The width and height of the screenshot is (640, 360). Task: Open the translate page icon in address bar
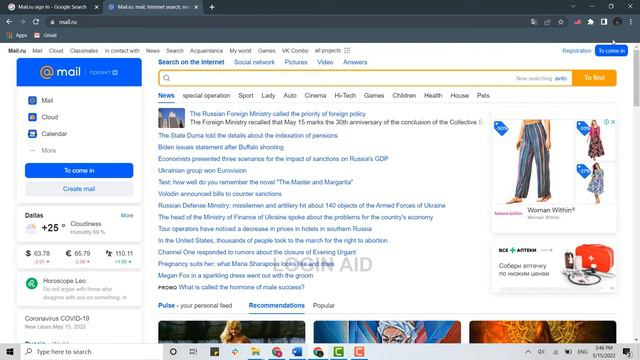(x=534, y=22)
